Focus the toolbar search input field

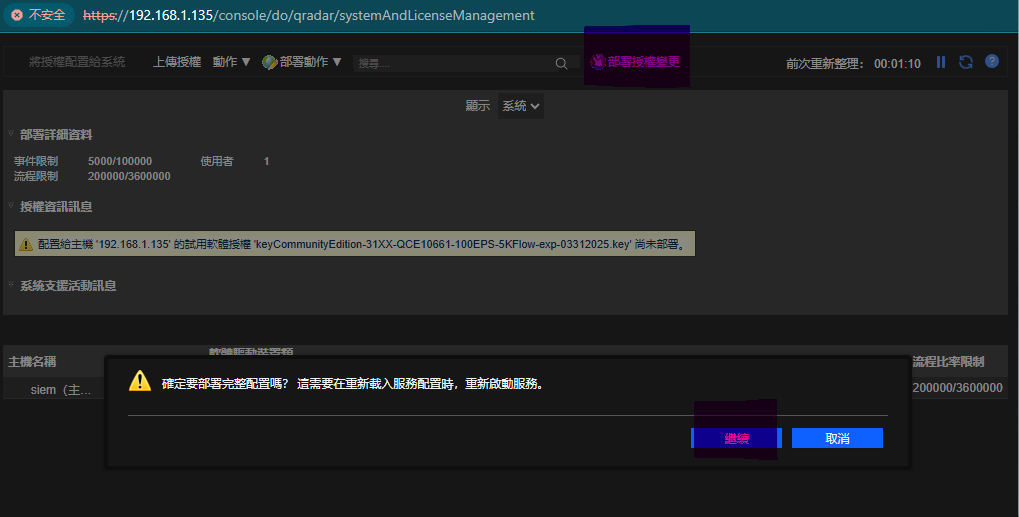pyautogui.click(x=454, y=63)
